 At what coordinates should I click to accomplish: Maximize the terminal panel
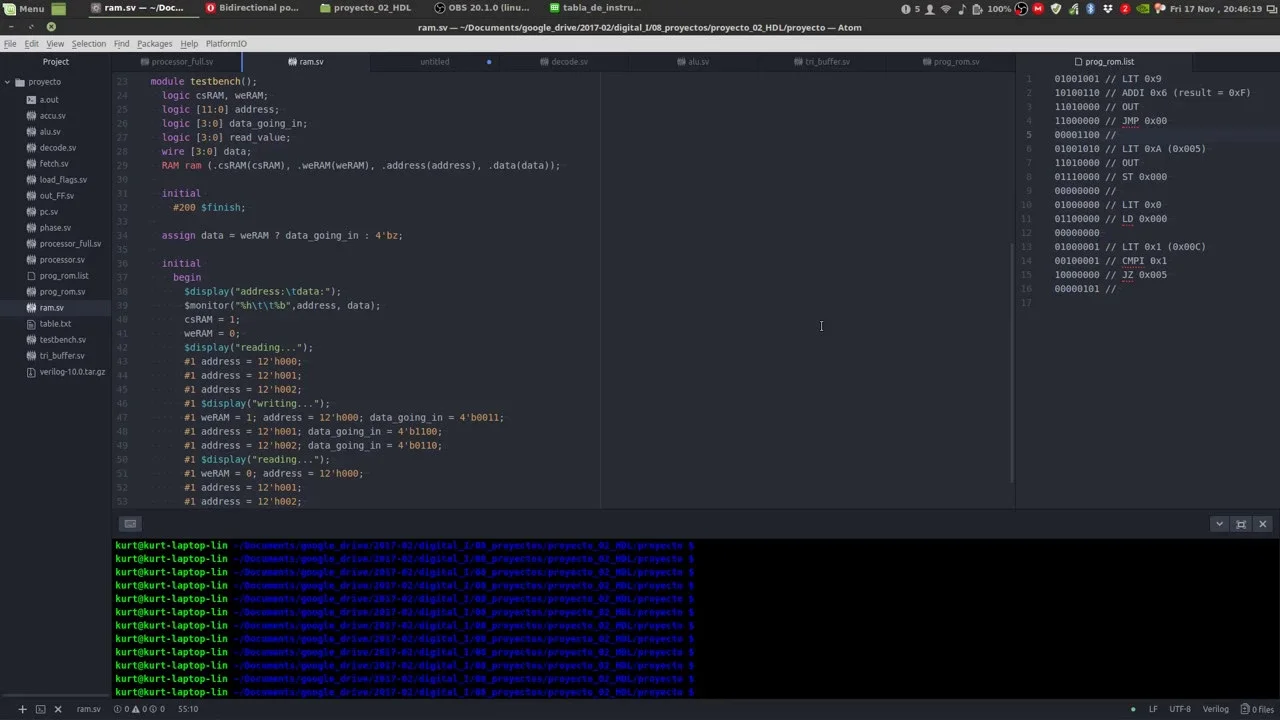pyautogui.click(x=1241, y=524)
